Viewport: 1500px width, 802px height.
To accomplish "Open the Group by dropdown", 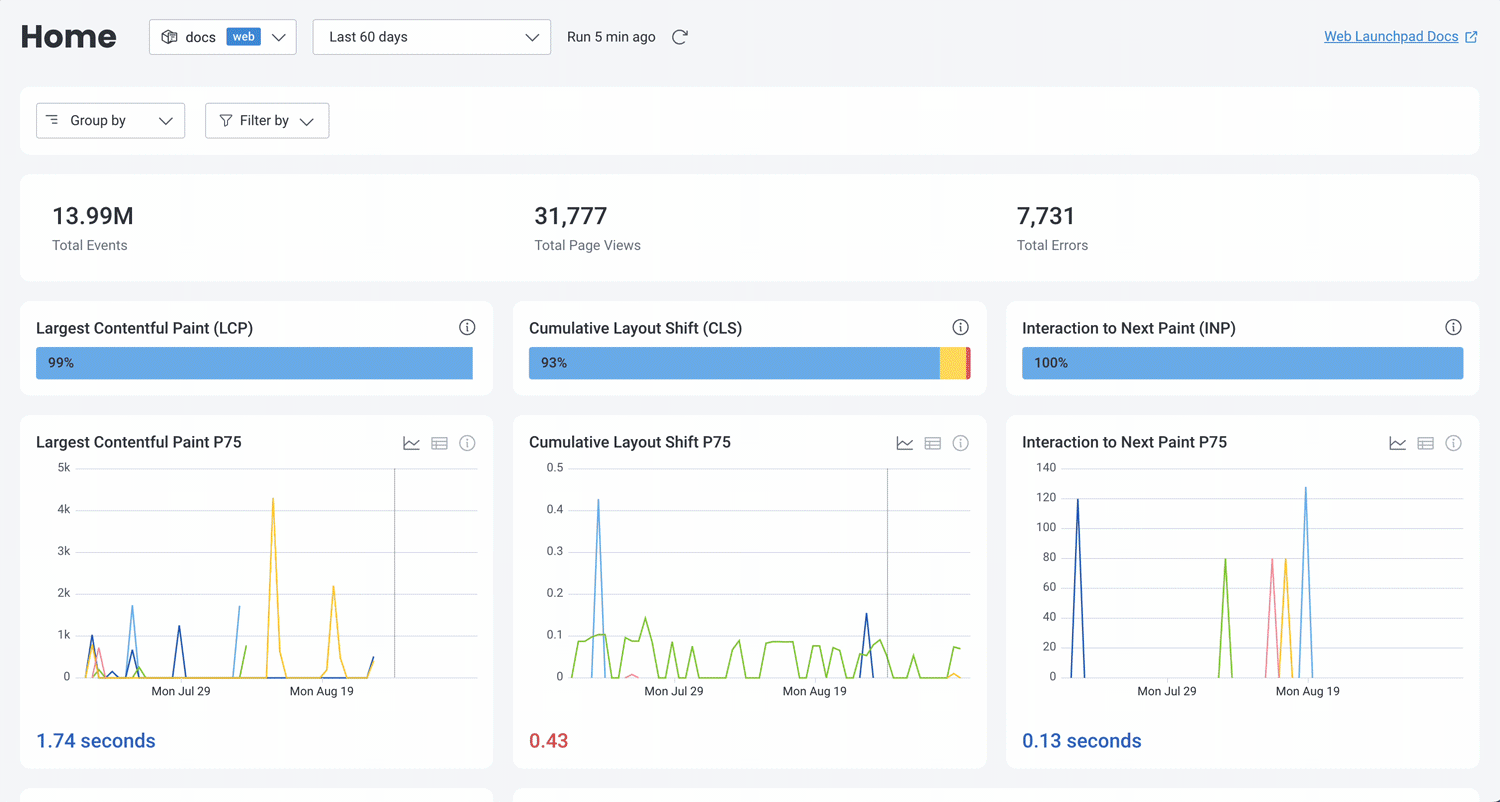I will coord(110,121).
